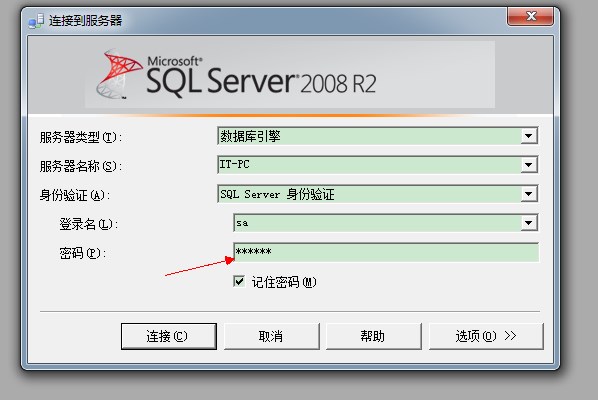Close the 连接到服务器 dialog
This screenshot has width=598, height=400.
tap(530, 16)
